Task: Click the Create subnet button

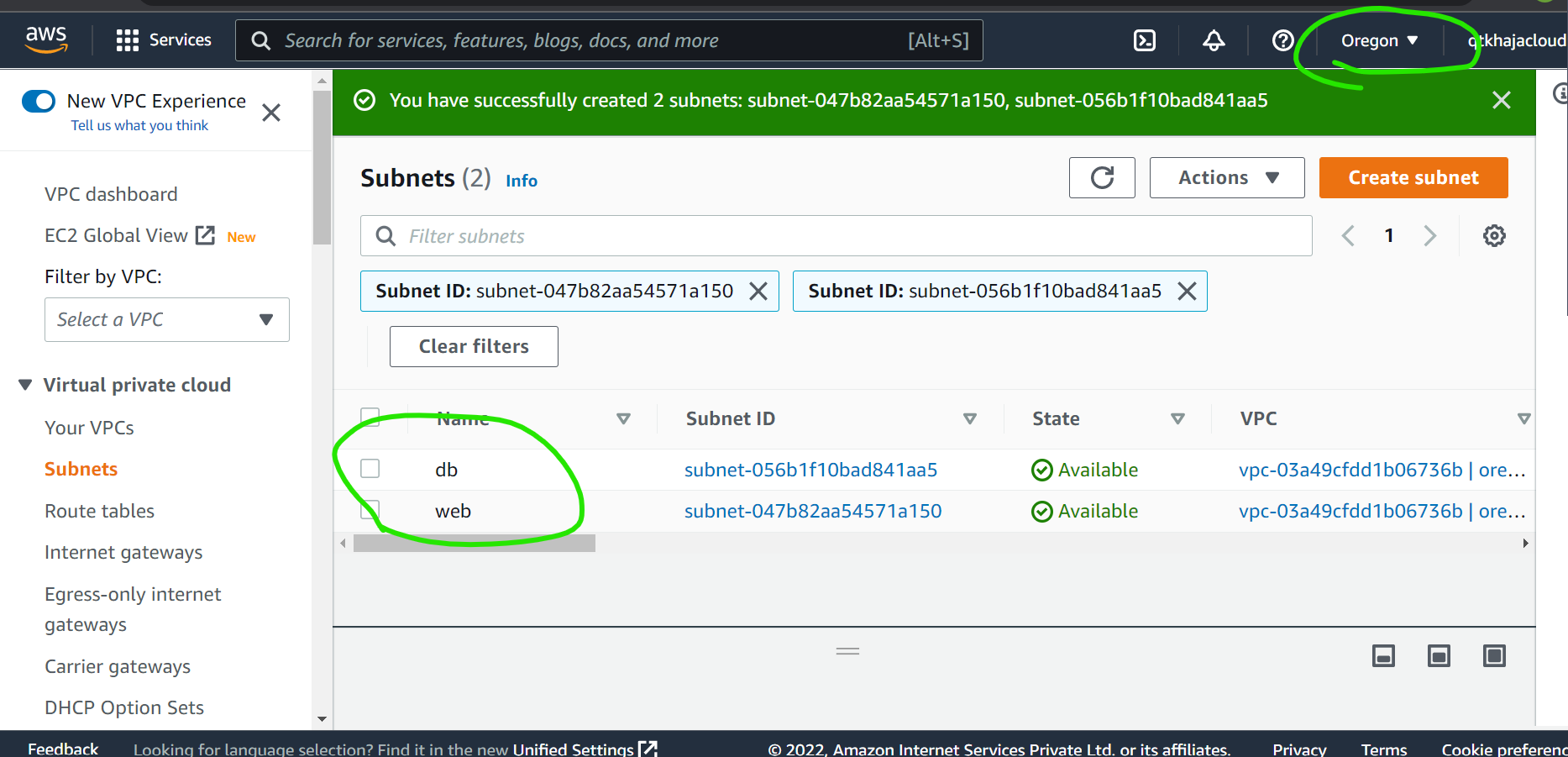Action: pos(1413,177)
